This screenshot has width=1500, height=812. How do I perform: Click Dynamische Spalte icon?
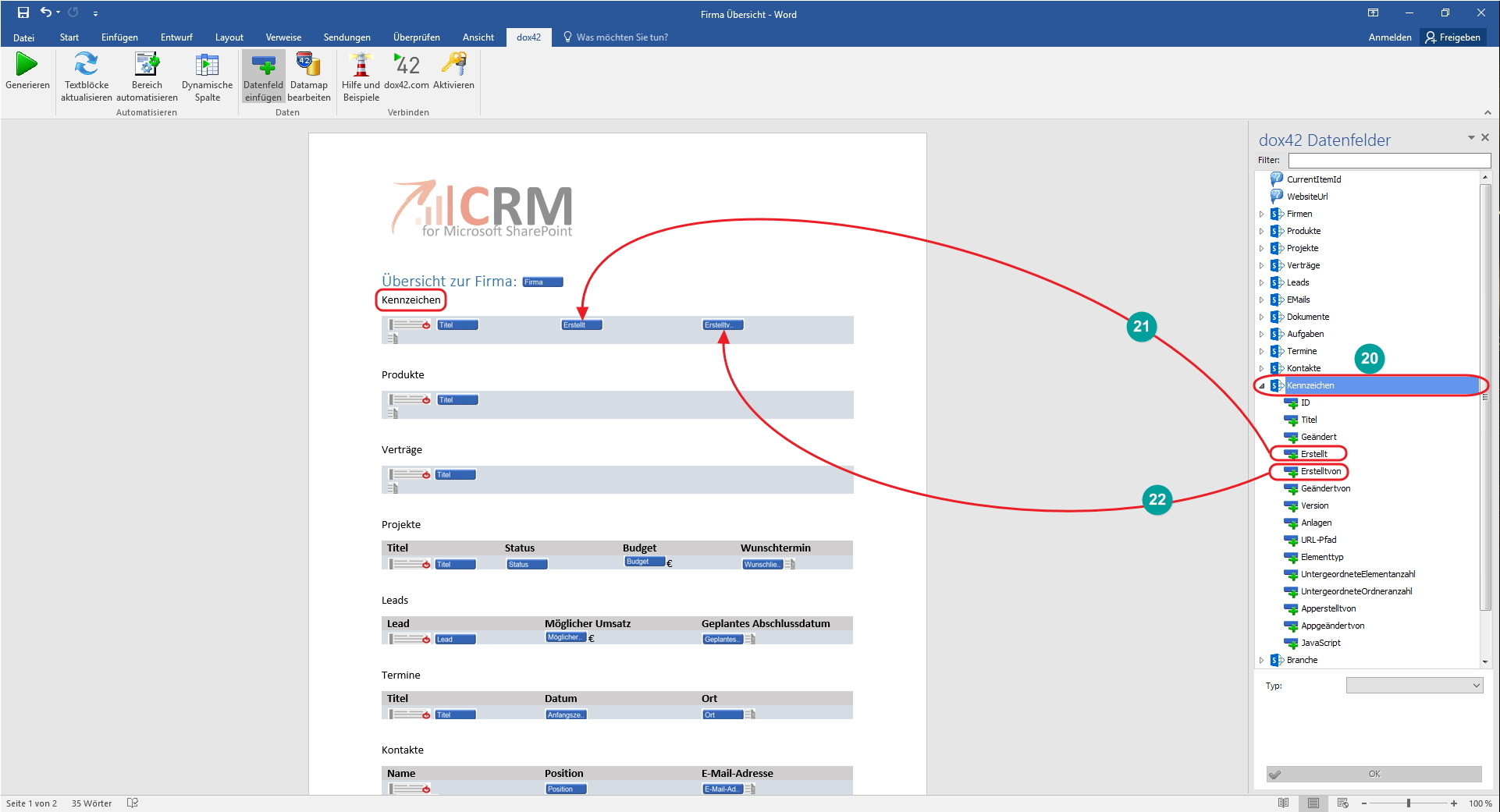coord(207,64)
